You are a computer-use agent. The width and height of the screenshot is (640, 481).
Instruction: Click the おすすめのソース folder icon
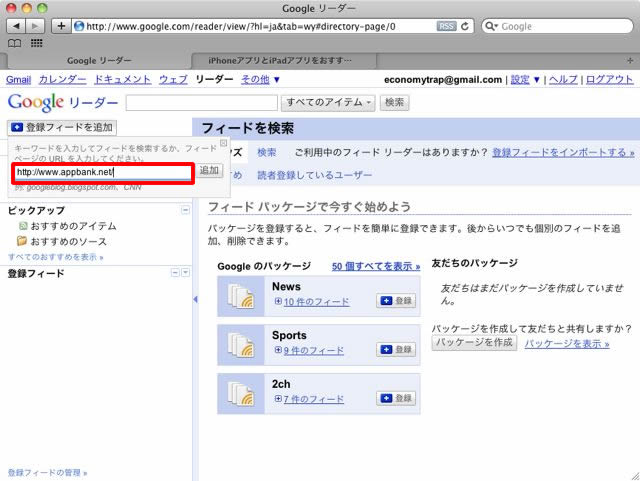click(x=22, y=241)
